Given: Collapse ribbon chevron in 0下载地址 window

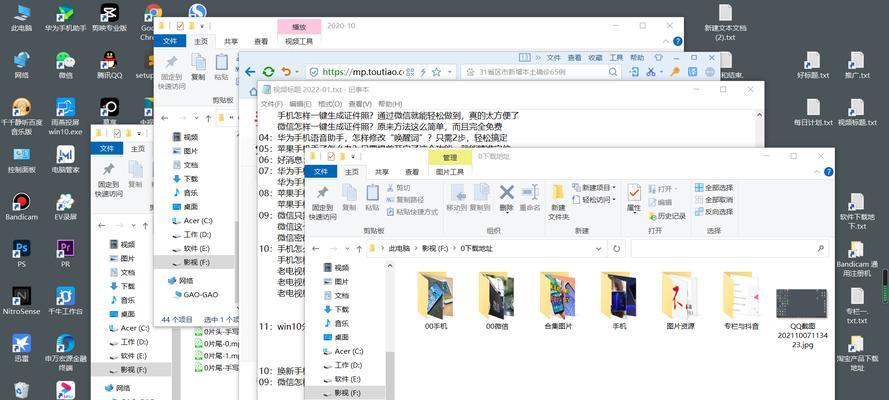Looking at the screenshot, I should point(816,171).
